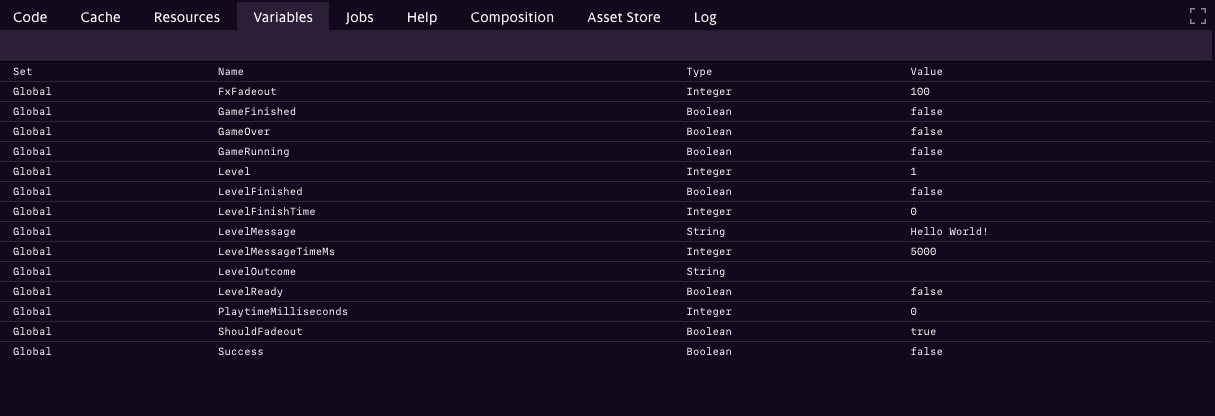Click the Hello World! LevelMessage value
1215x416 pixels.
click(x=949, y=232)
